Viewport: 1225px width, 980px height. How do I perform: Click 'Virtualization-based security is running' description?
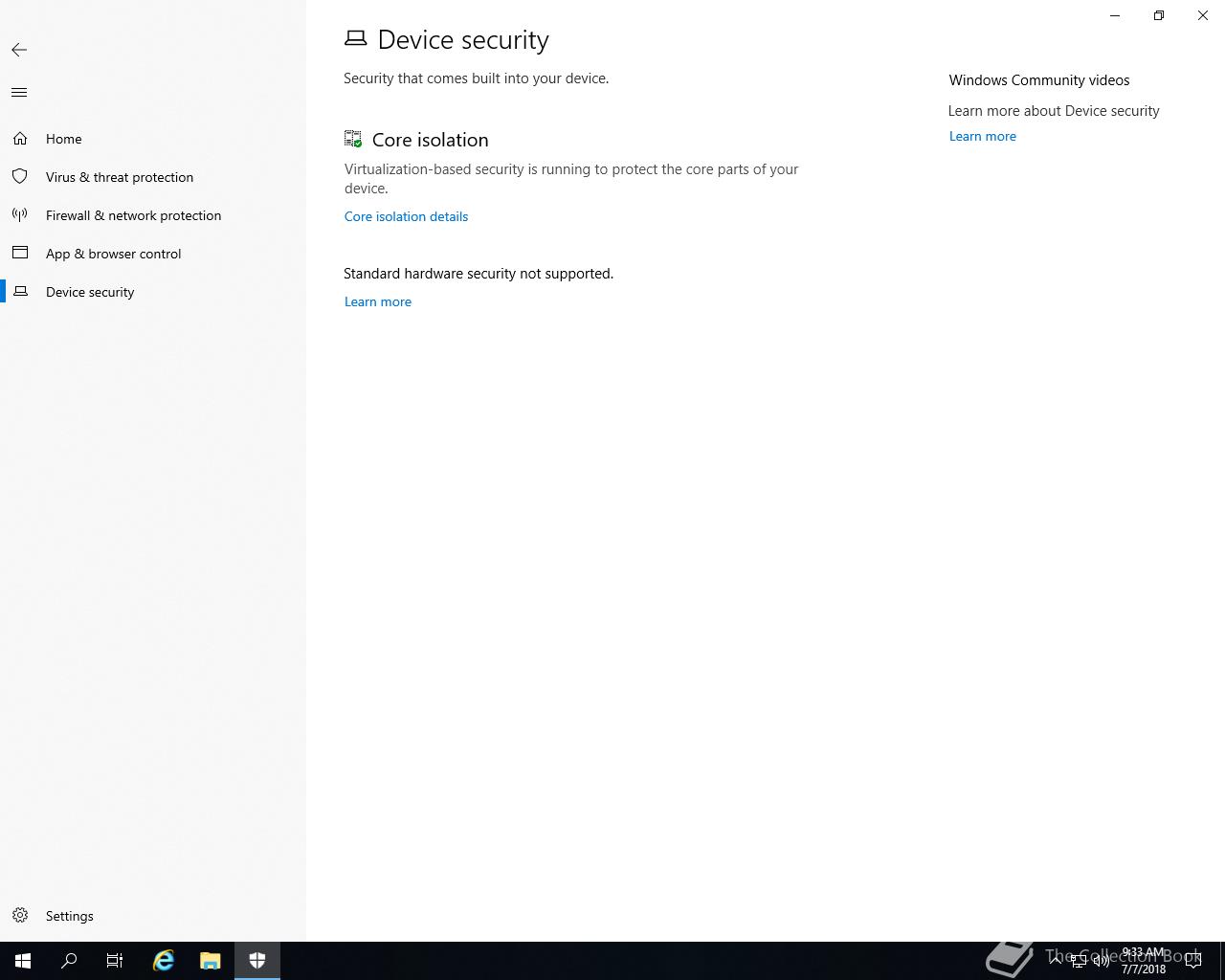tap(571, 179)
